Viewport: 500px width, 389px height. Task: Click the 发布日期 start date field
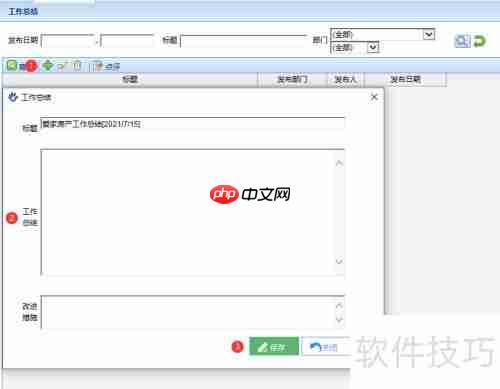coord(68,41)
